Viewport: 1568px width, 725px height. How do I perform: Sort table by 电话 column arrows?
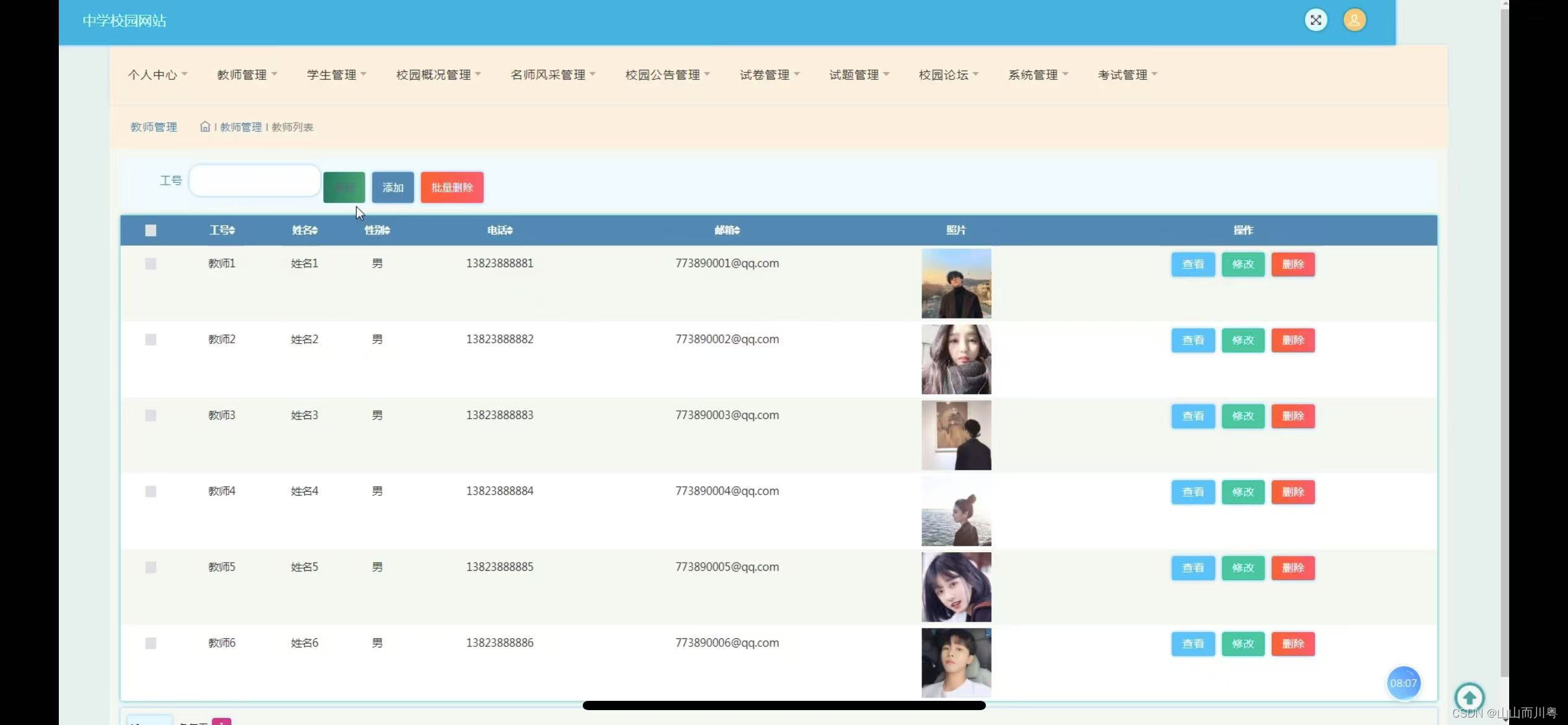point(510,231)
